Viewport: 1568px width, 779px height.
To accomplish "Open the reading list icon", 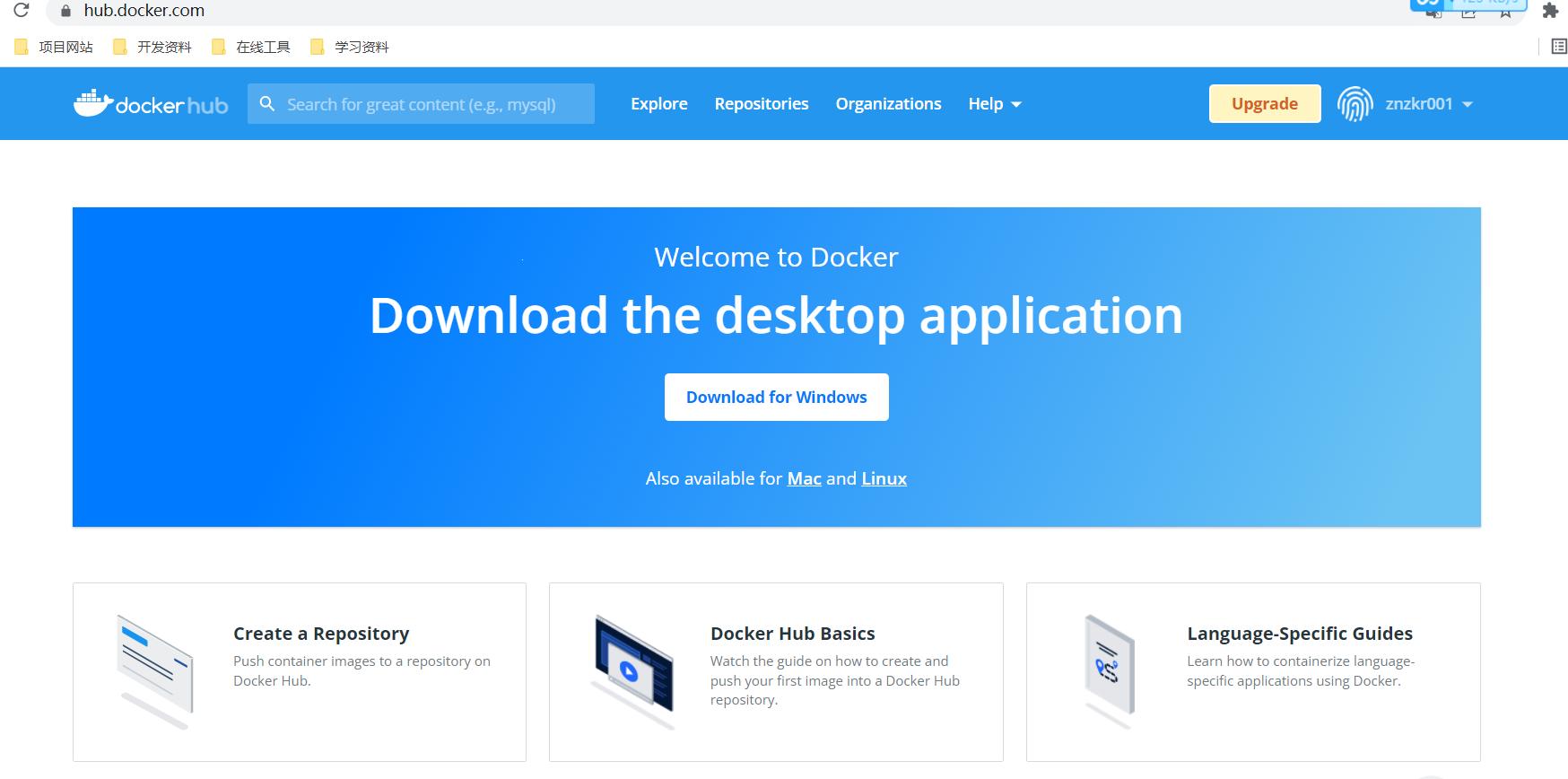I will pos(1559,47).
